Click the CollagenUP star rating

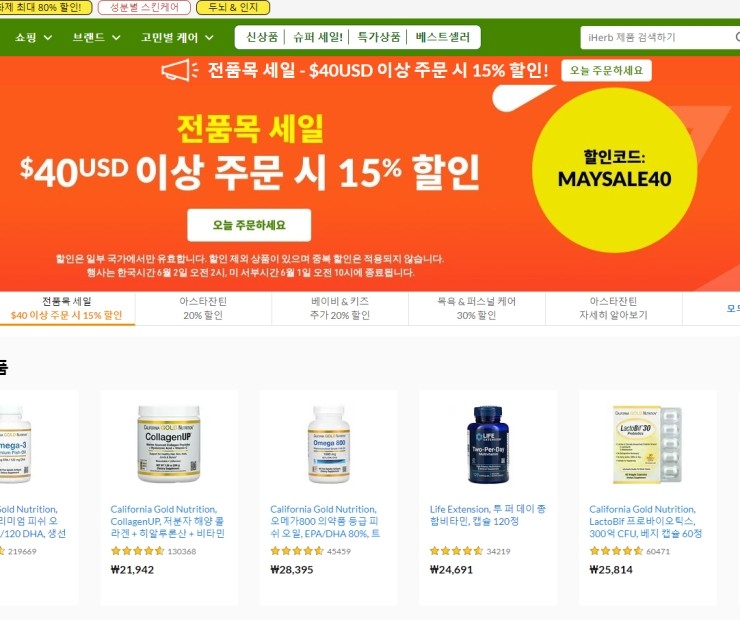[137, 551]
